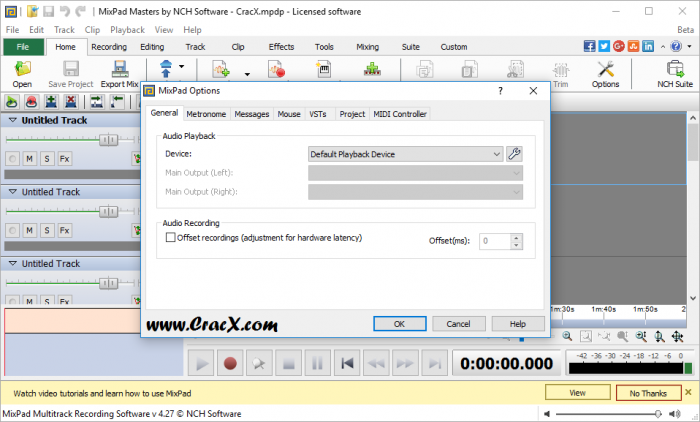
Task: Click the zoom-in magnifier icon
Action: (567, 336)
